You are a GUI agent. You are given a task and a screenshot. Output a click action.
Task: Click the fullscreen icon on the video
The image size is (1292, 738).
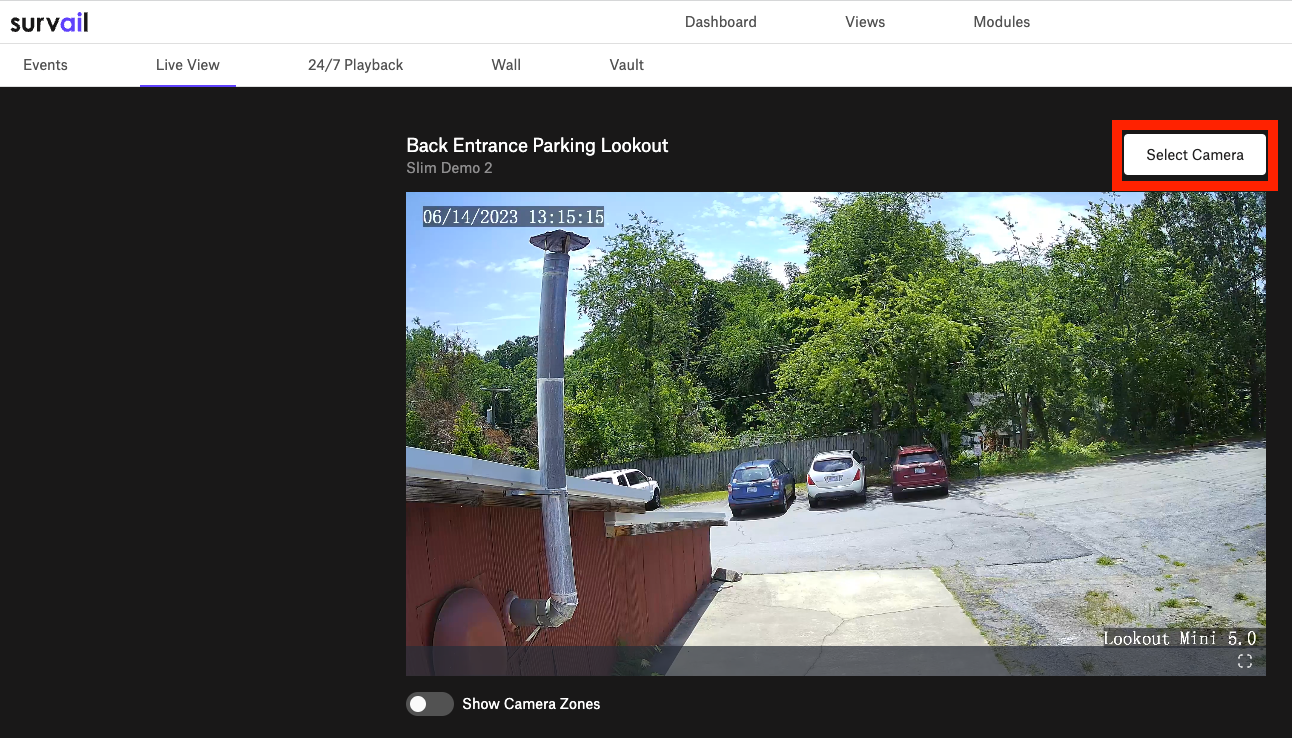pos(1245,661)
